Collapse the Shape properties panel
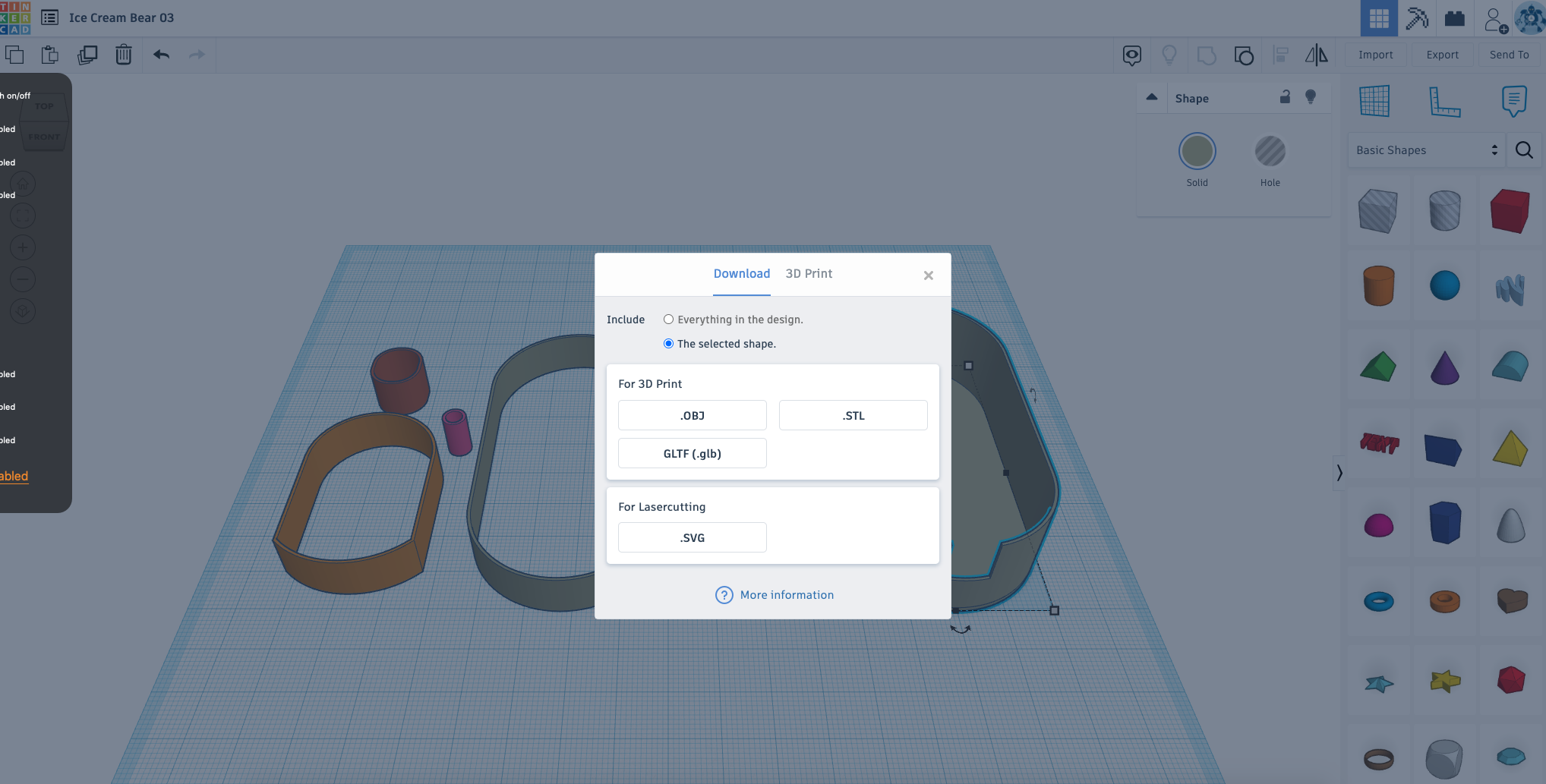The width and height of the screenshot is (1546, 784). 1151,97
